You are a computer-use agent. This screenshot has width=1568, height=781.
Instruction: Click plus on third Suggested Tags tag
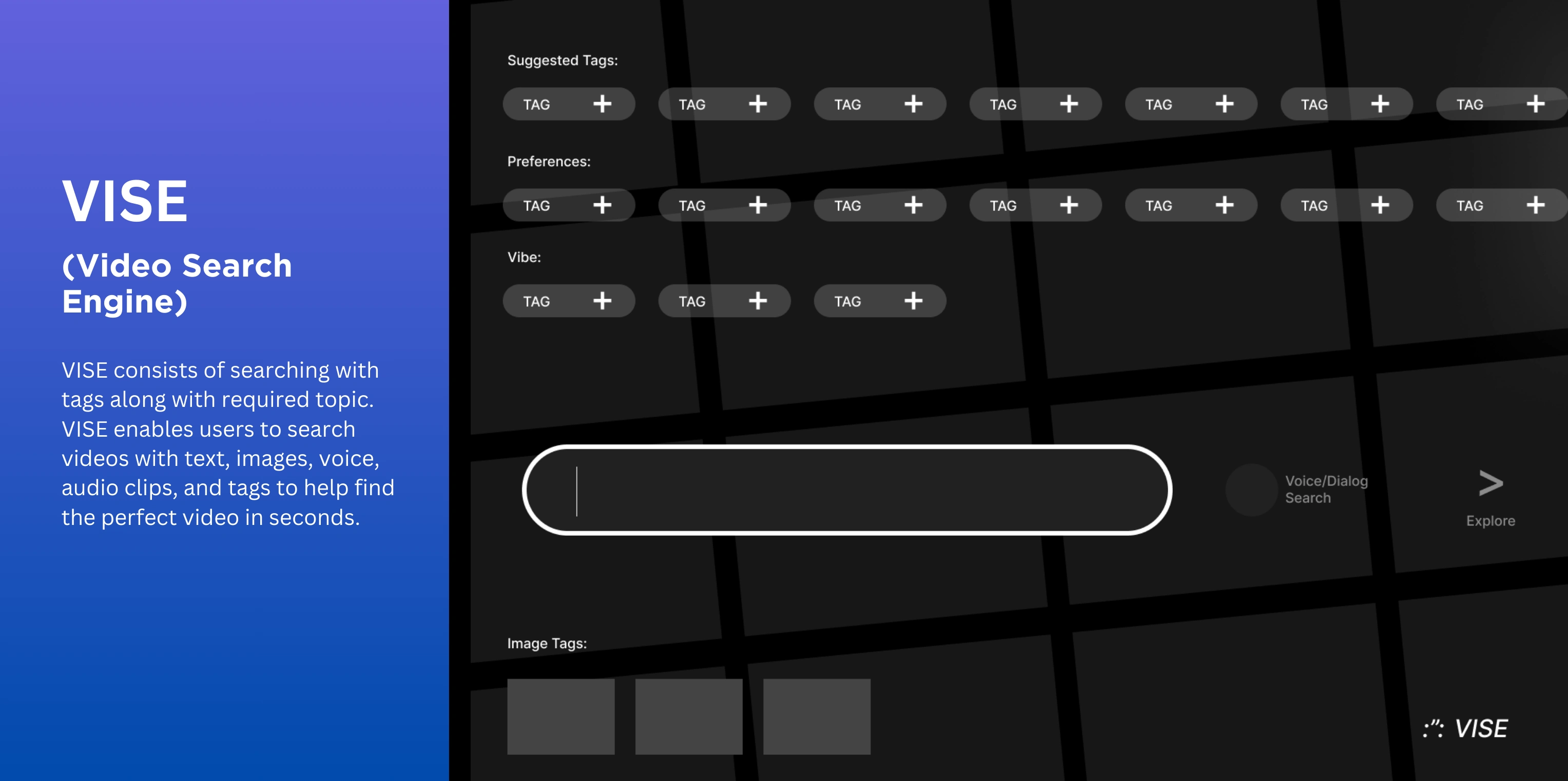tap(913, 104)
